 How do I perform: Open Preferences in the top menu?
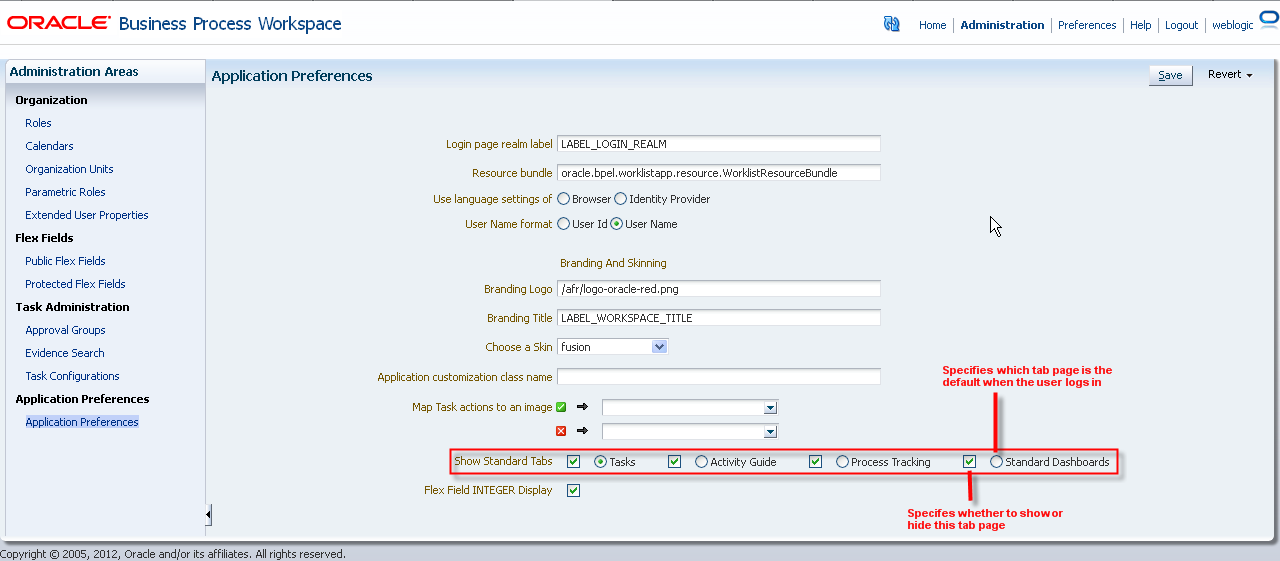point(1087,25)
